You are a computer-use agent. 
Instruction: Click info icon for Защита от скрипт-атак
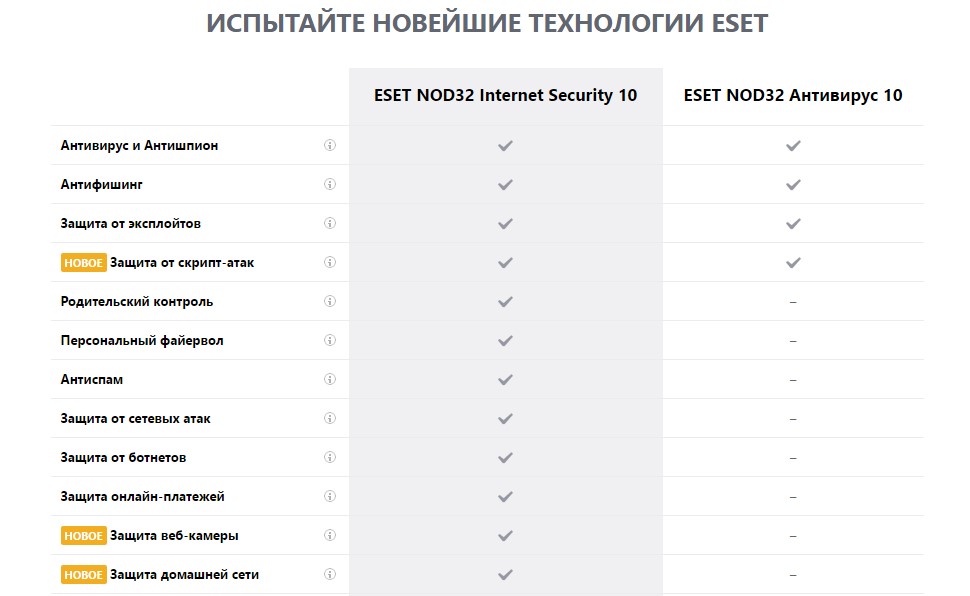point(330,262)
